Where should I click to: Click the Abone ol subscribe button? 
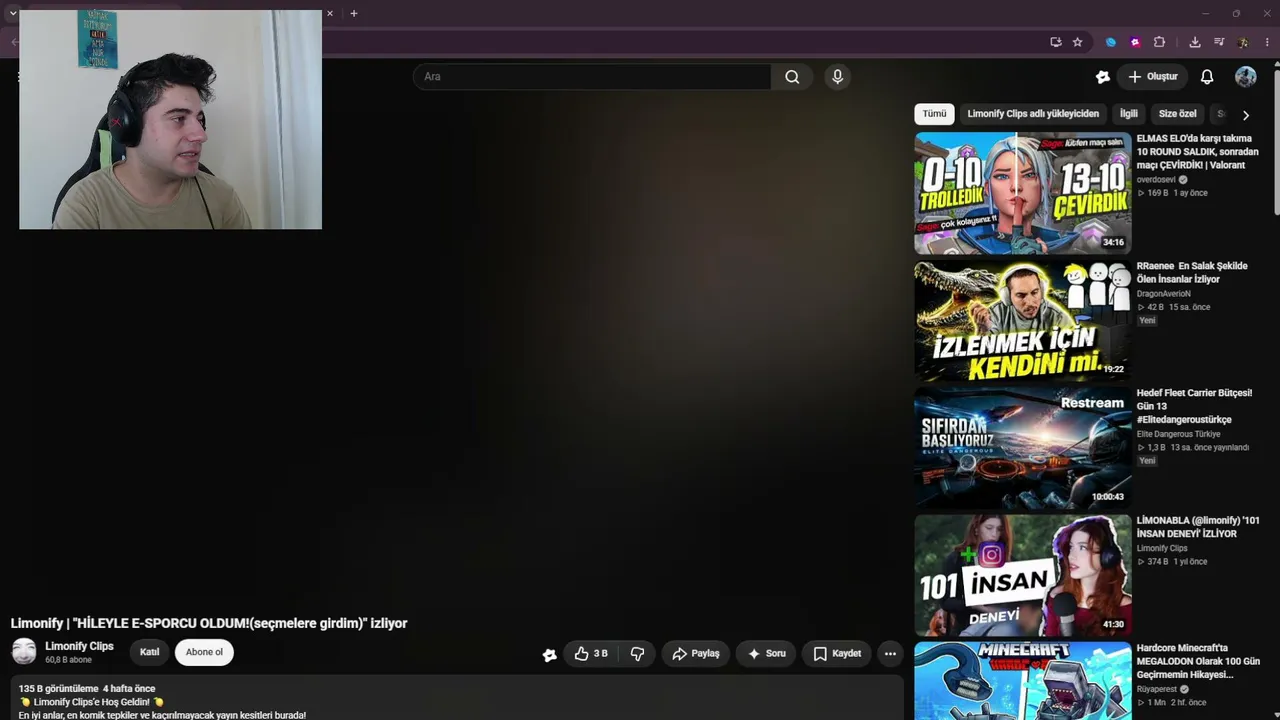click(204, 652)
